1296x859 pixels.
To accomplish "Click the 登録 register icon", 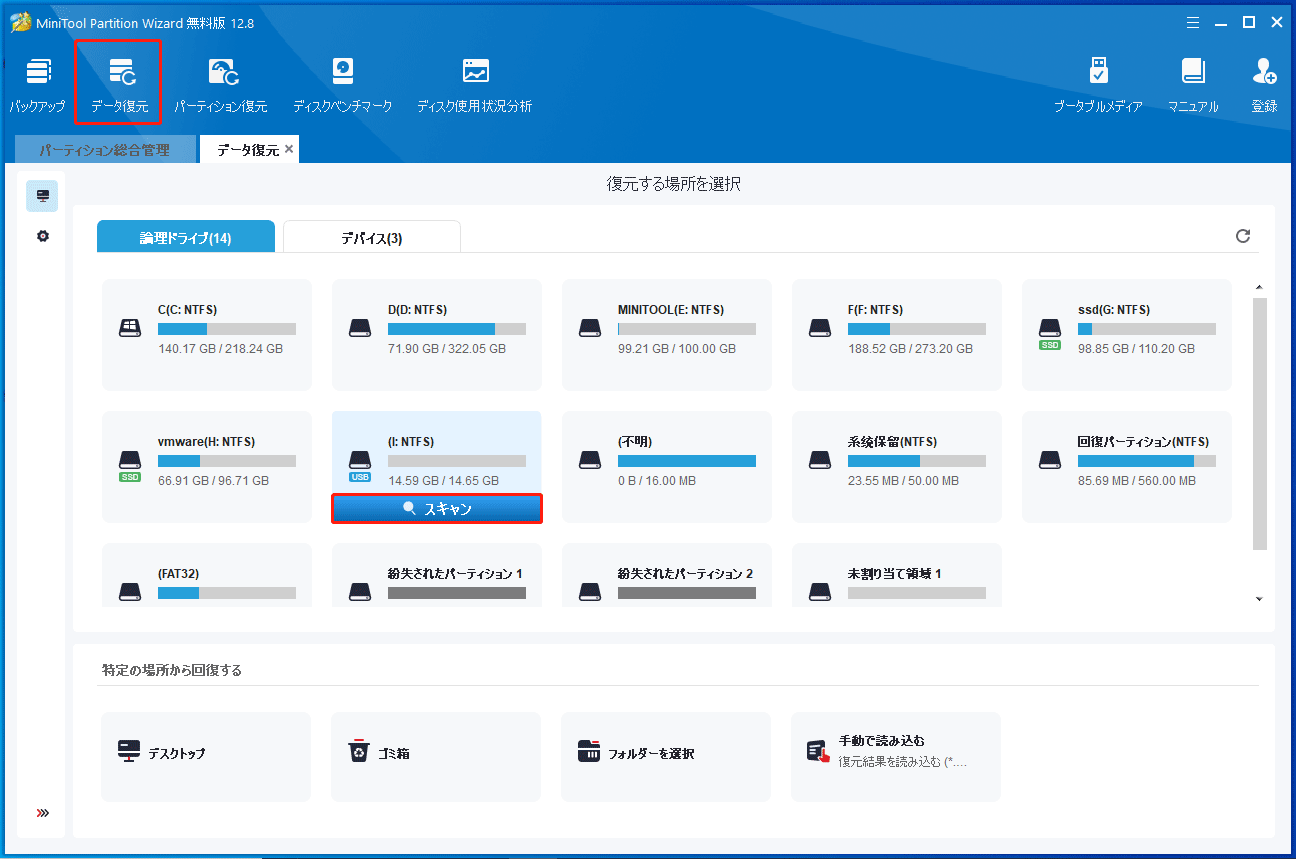I will coord(1264,86).
